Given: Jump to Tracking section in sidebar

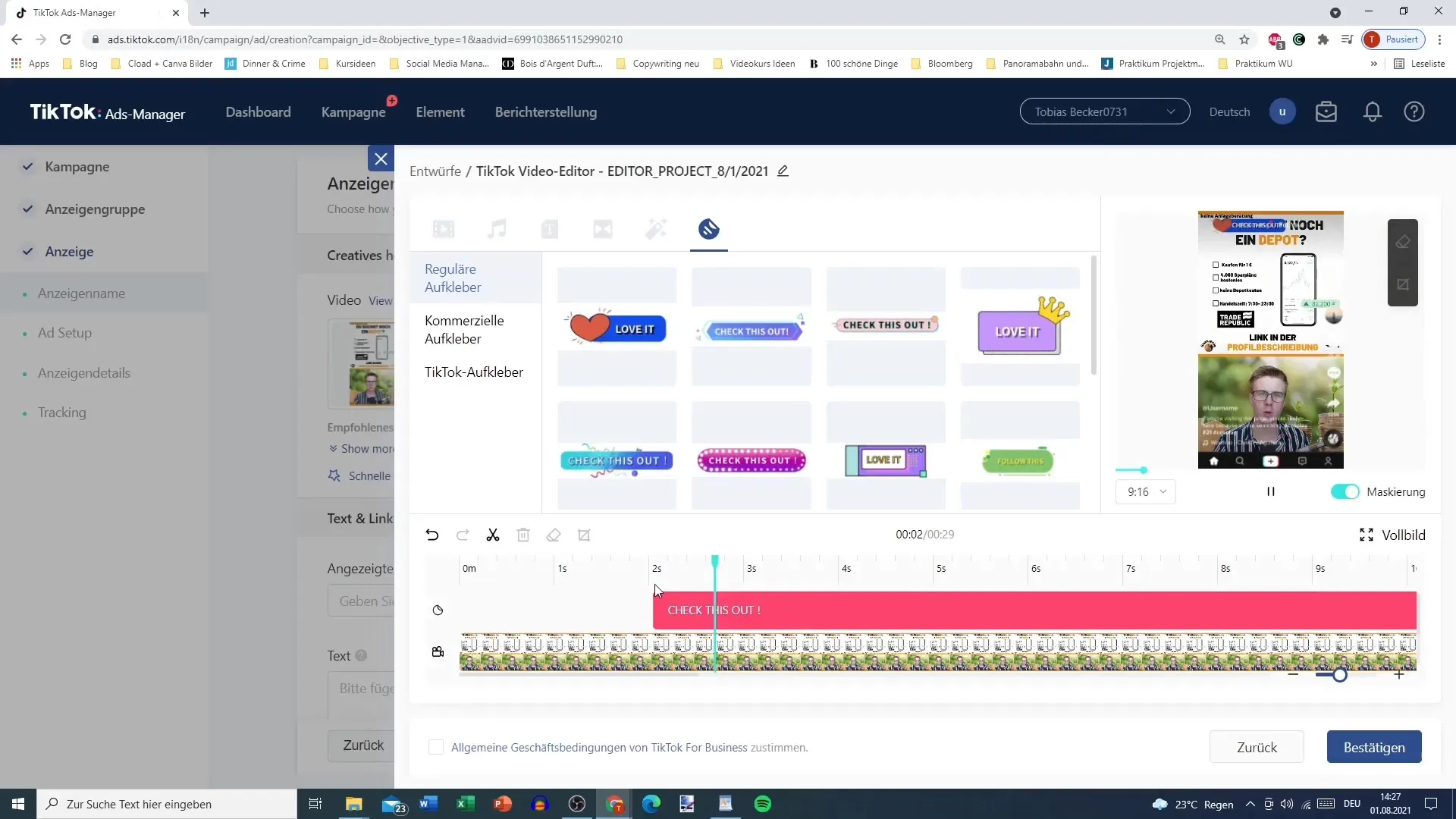Looking at the screenshot, I should [62, 413].
